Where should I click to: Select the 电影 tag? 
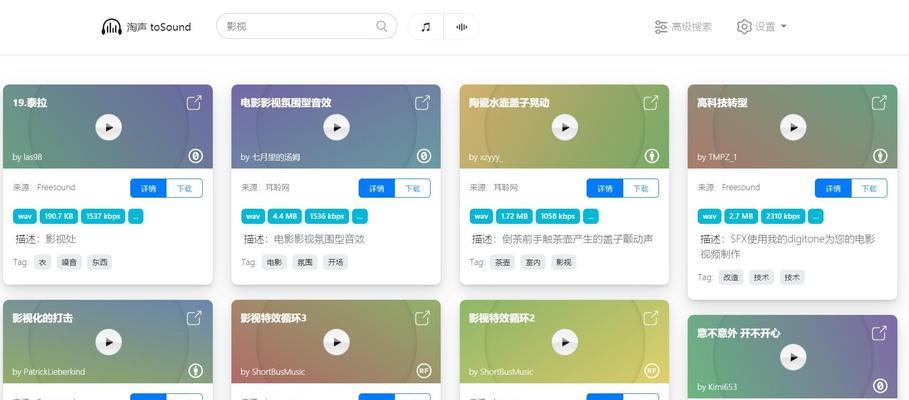(274, 262)
